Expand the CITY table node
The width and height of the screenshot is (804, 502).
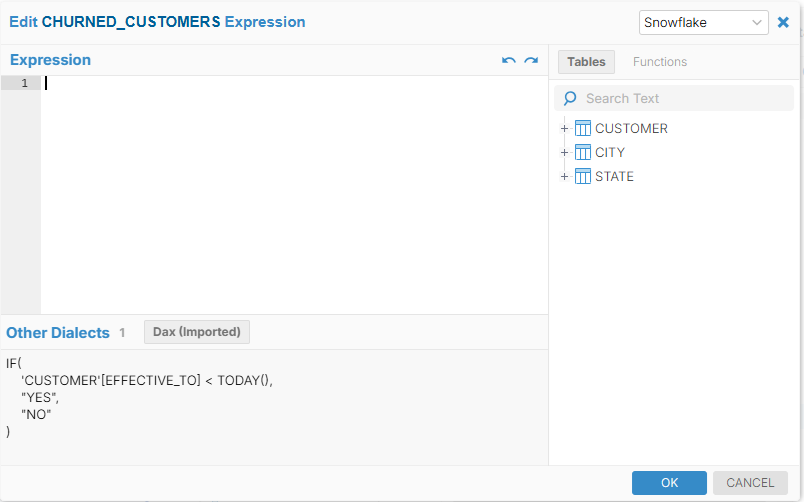click(564, 152)
